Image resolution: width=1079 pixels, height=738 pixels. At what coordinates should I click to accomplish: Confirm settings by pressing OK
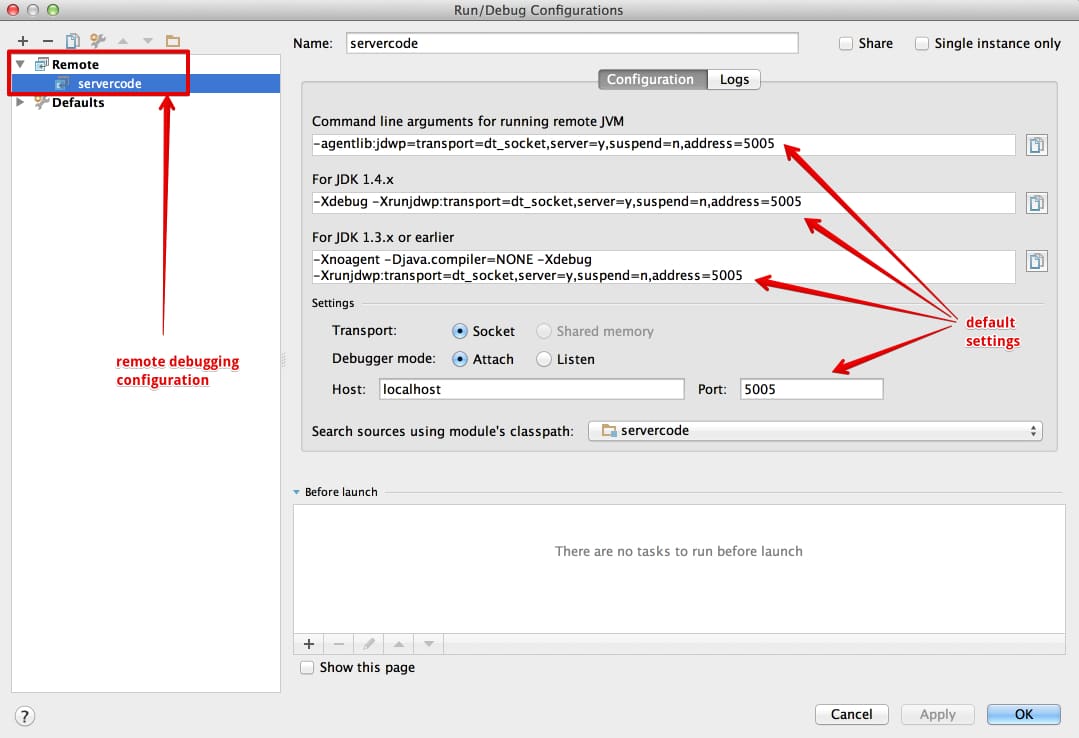click(1023, 714)
